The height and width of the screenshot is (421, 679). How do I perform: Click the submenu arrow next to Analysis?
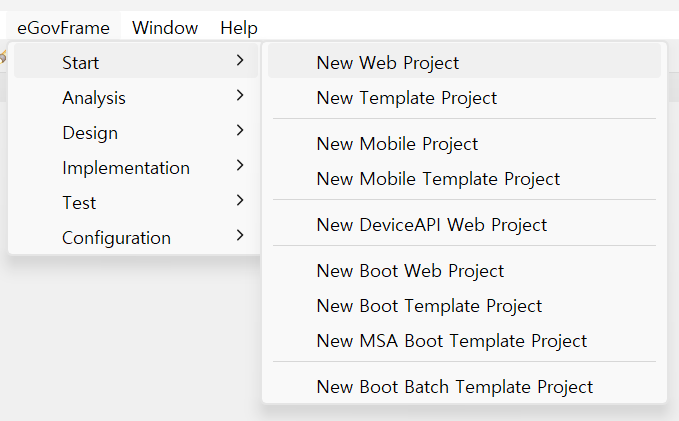[240, 96]
